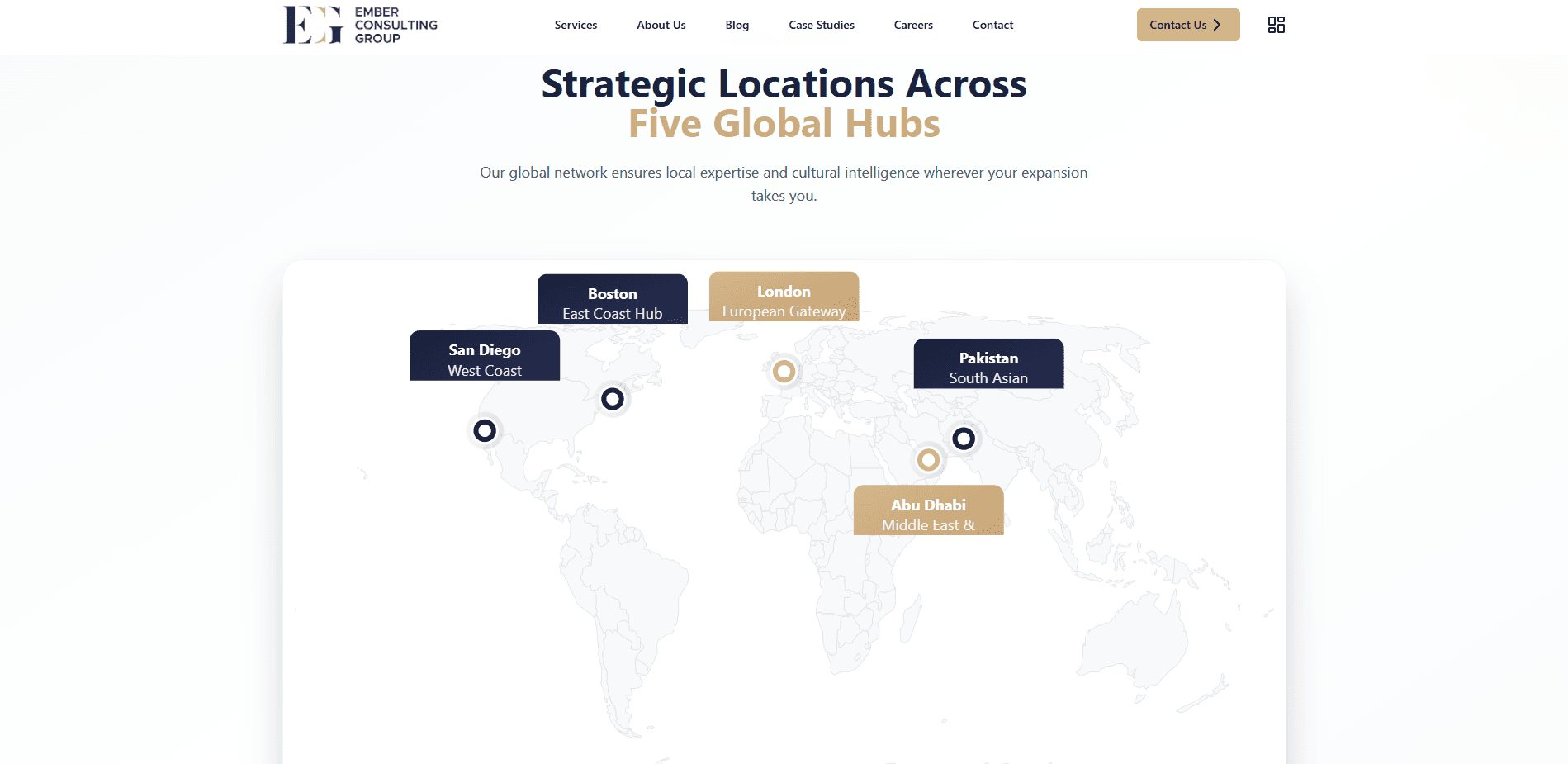Select the San Diego West Coast label

[485, 356]
